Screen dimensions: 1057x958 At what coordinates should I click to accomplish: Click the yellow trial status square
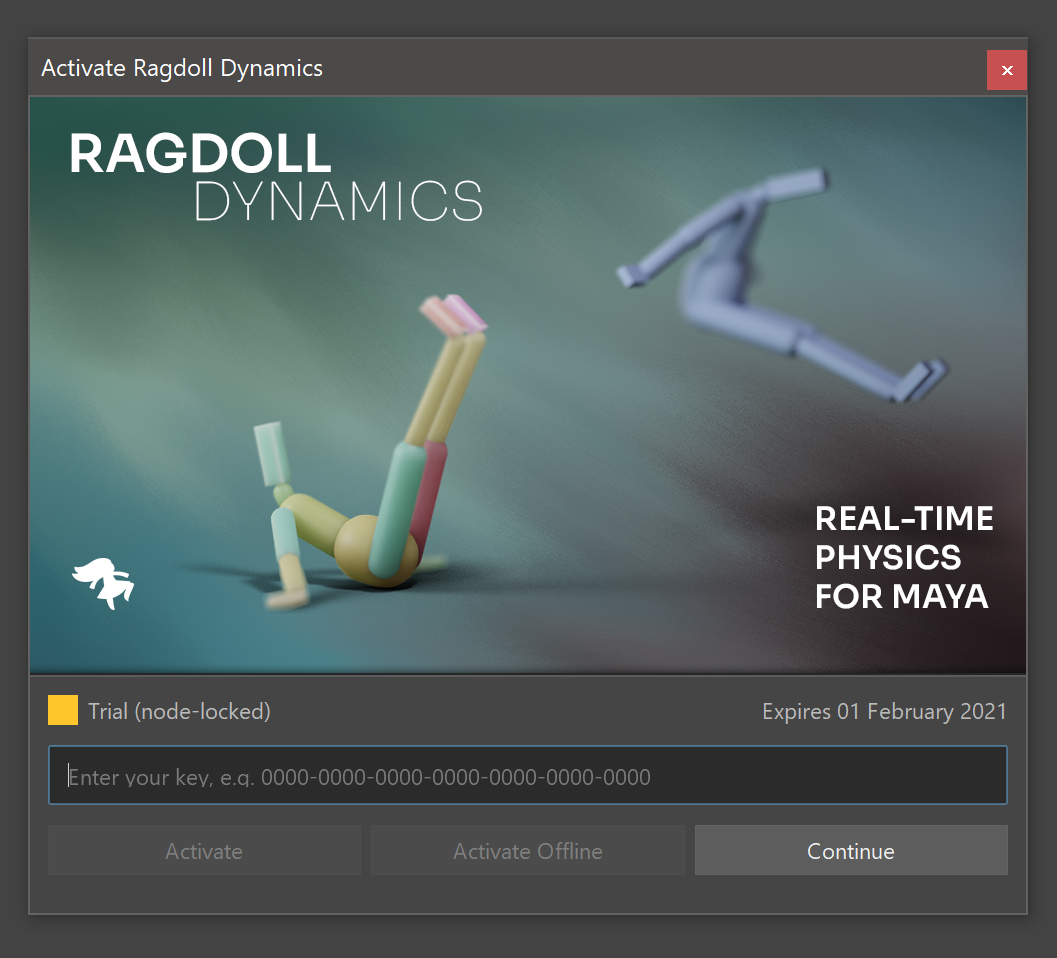[x=63, y=711]
